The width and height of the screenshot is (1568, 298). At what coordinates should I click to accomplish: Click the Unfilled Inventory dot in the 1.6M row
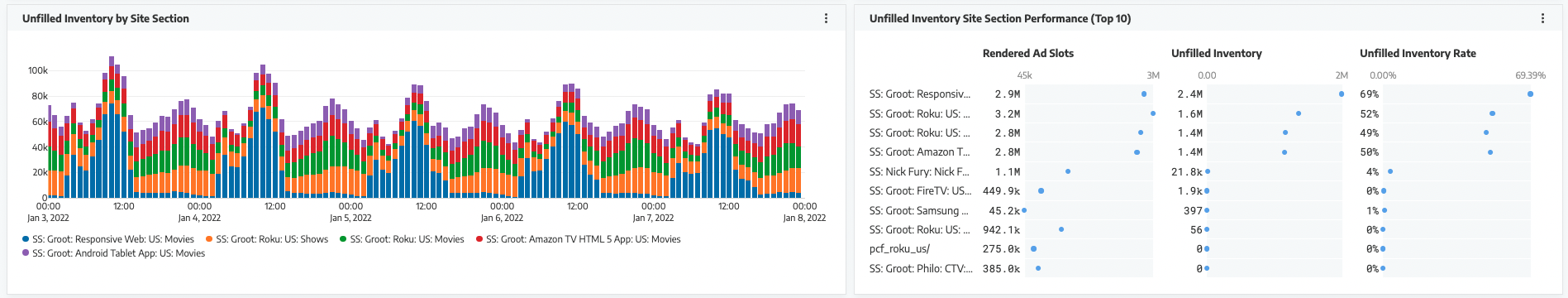pos(1299,113)
